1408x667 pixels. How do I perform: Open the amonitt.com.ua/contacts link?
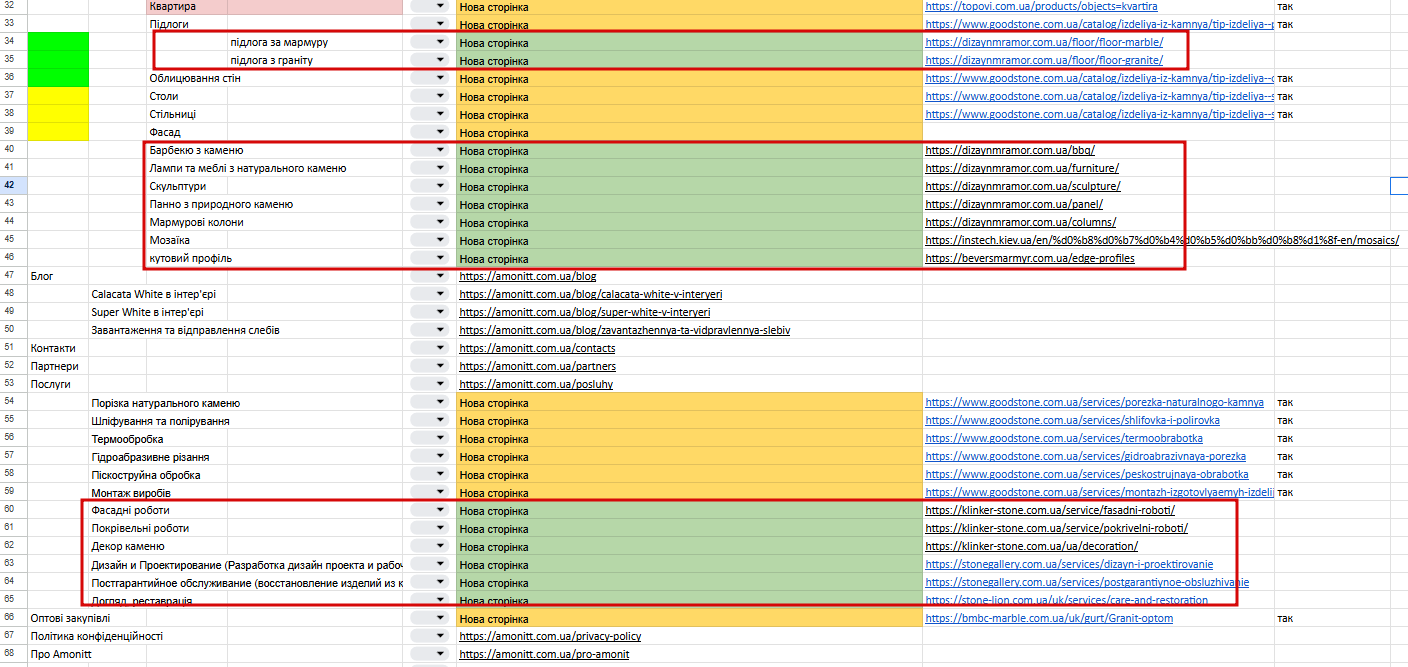[x=537, y=349]
